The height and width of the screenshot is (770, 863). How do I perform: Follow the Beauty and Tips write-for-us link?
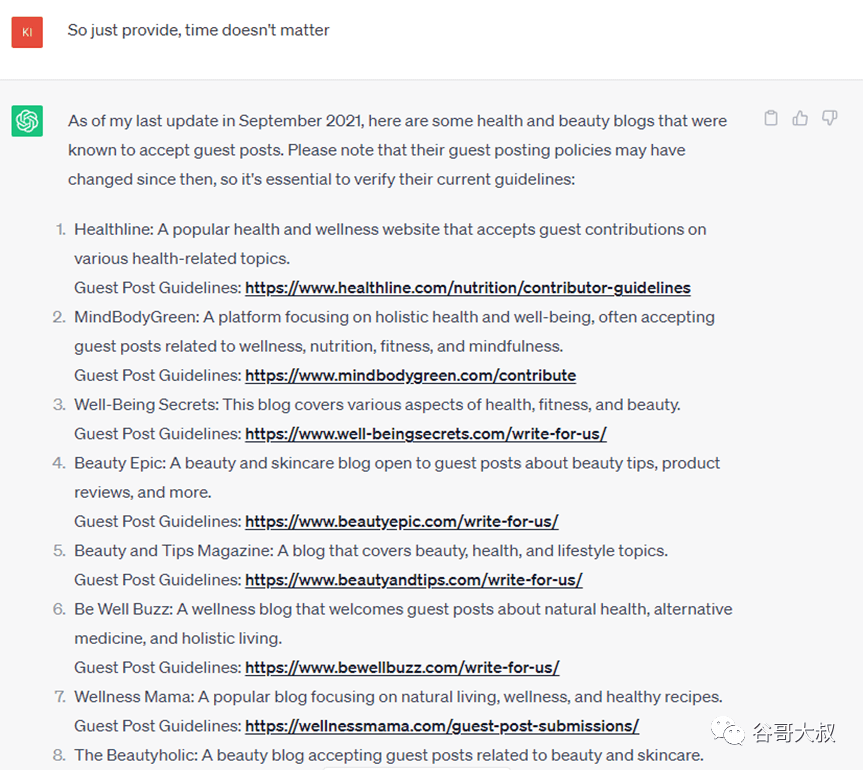click(x=413, y=580)
